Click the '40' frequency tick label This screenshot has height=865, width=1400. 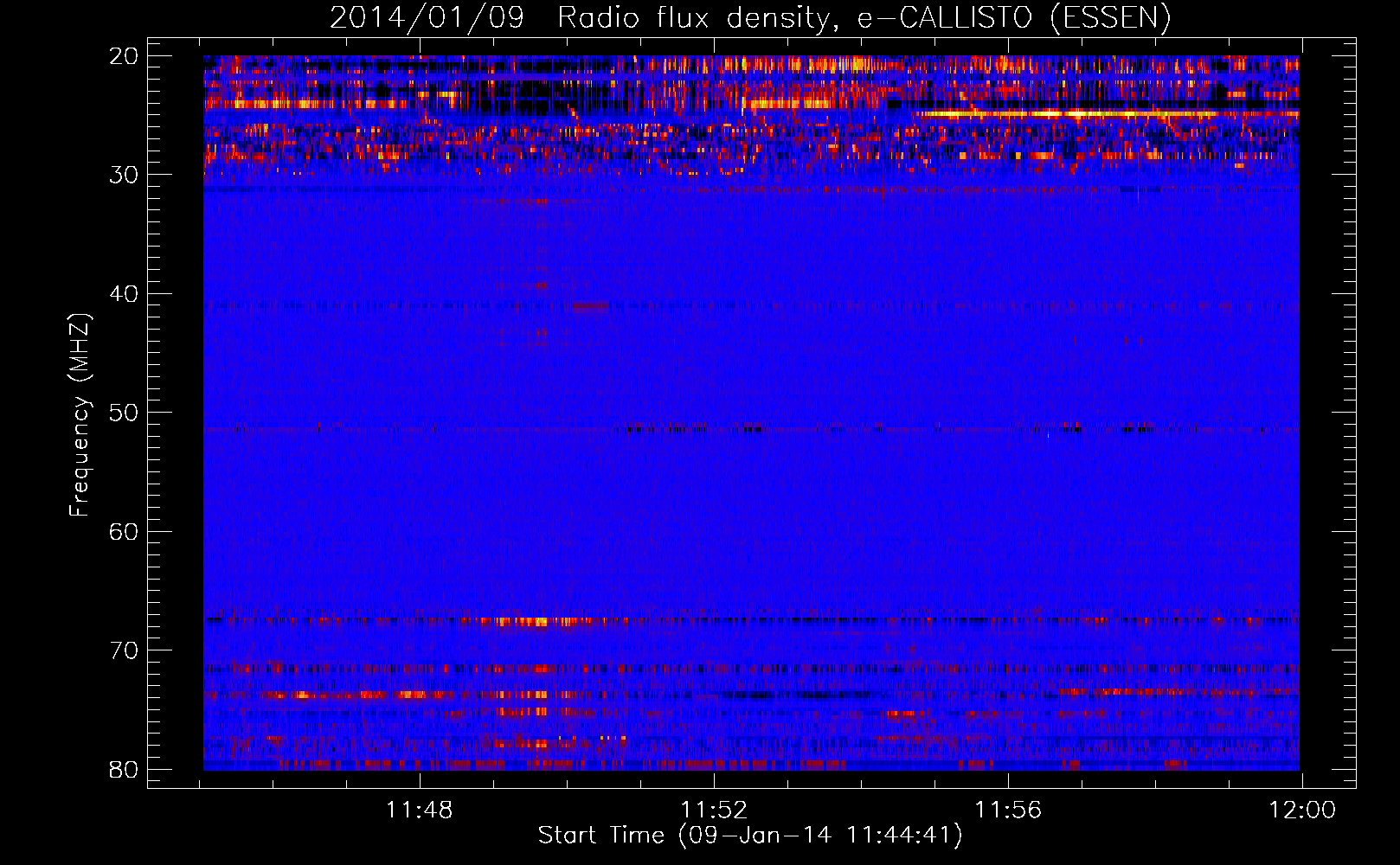(125, 294)
